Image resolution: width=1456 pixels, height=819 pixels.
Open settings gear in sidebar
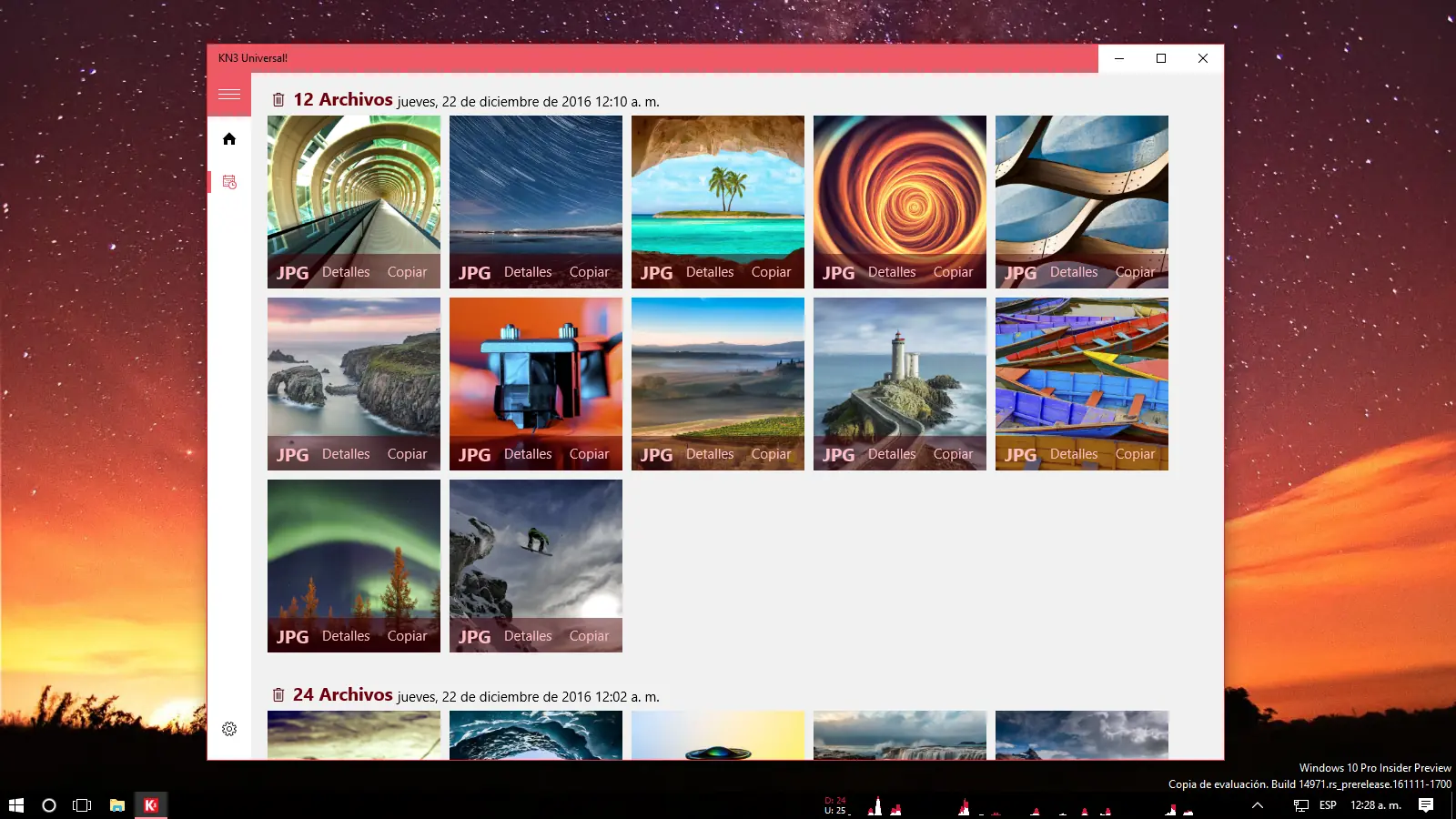[229, 729]
